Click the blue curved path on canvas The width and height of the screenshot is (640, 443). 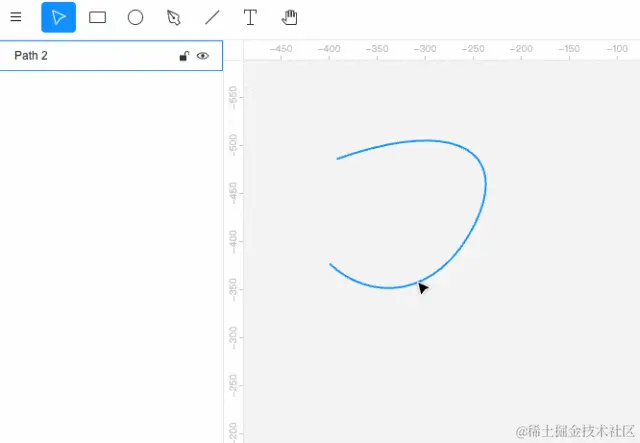tap(485, 184)
